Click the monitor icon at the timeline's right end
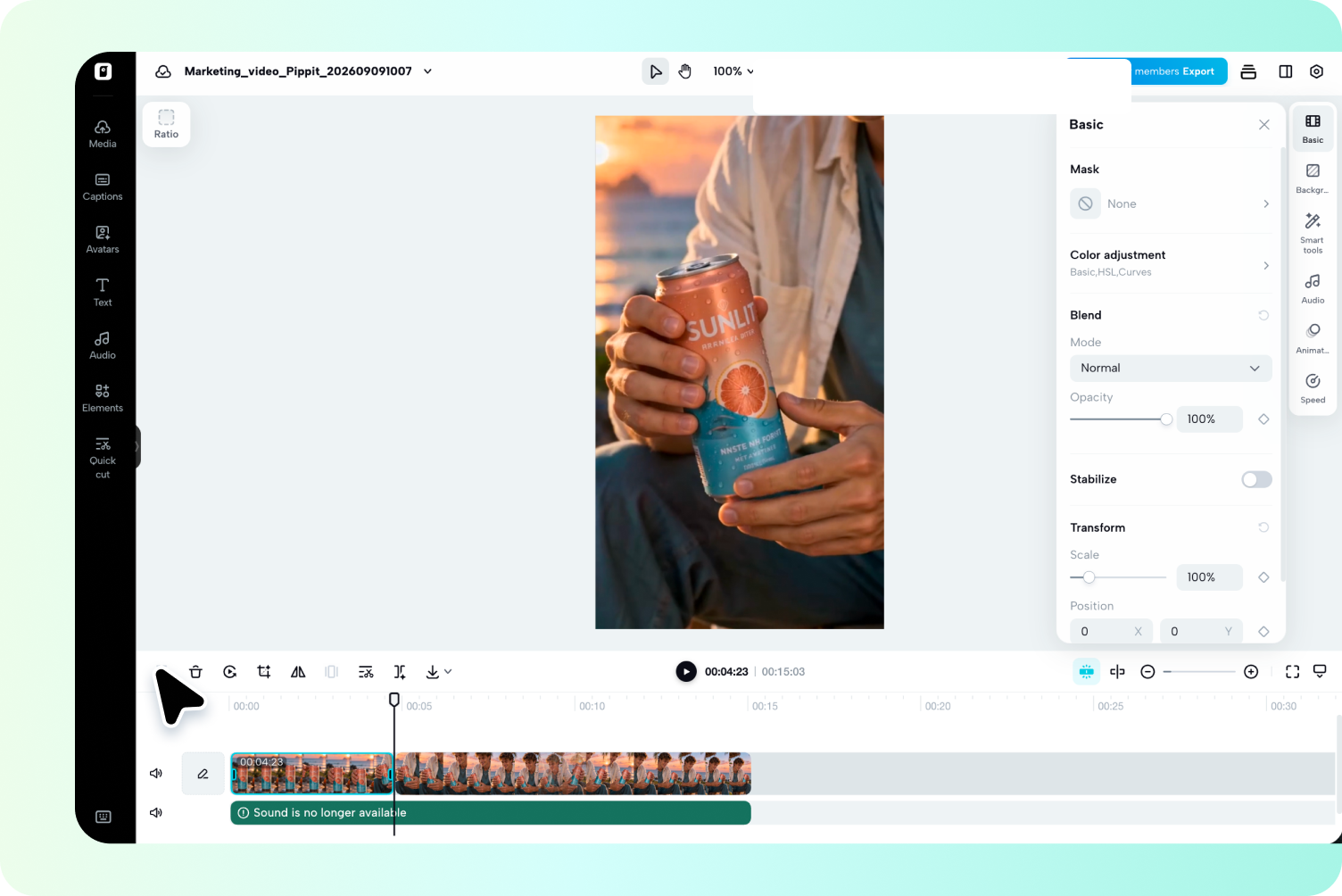This screenshot has height=896, width=1342. pos(1320,672)
